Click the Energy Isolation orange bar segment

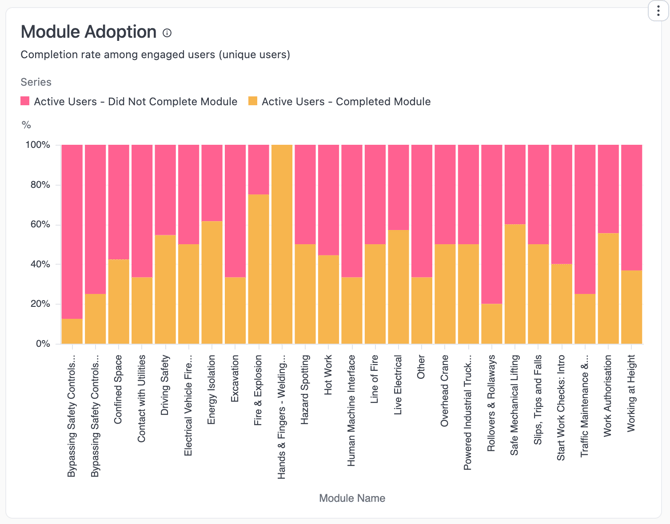click(x=212, y=283)
